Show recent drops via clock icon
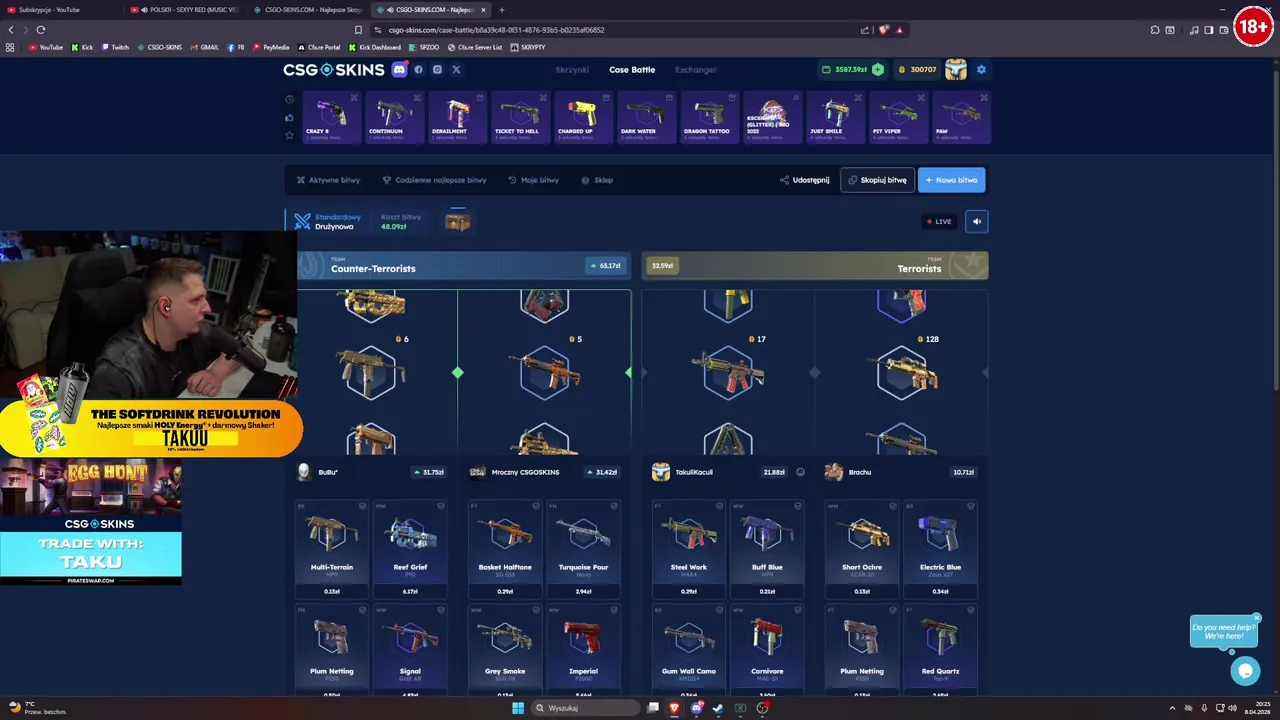The image size is (1280, 720). [289, 100]
